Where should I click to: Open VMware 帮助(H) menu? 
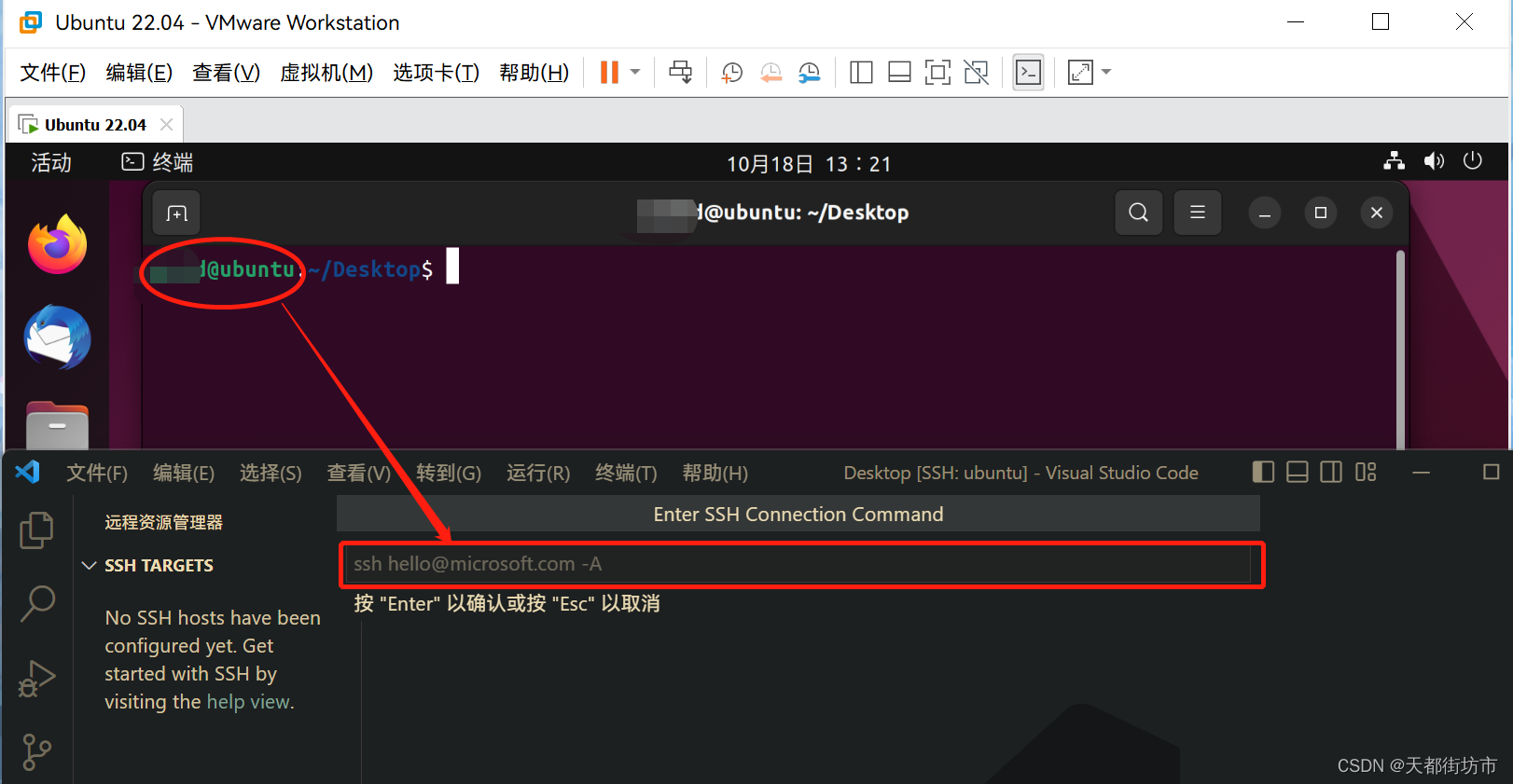point(534,73)
